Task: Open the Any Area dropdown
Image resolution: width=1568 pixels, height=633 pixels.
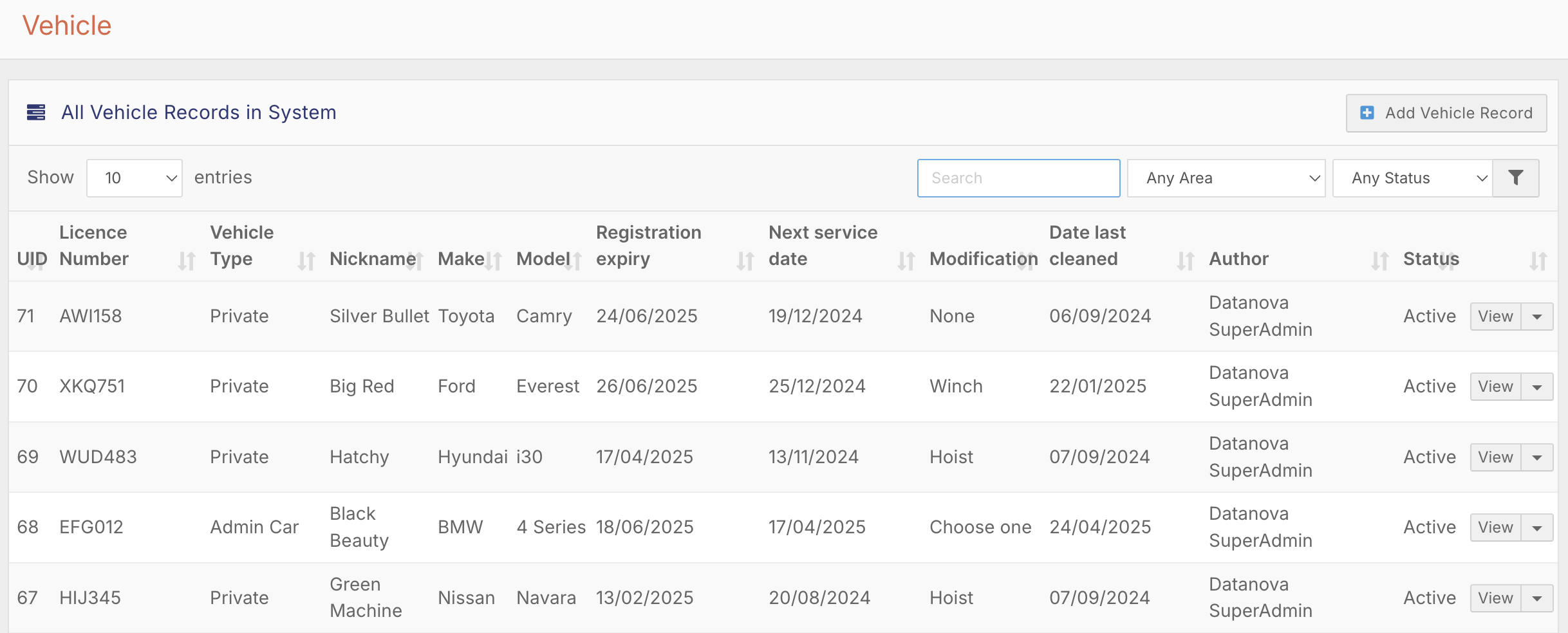Action: (1226, 178)
